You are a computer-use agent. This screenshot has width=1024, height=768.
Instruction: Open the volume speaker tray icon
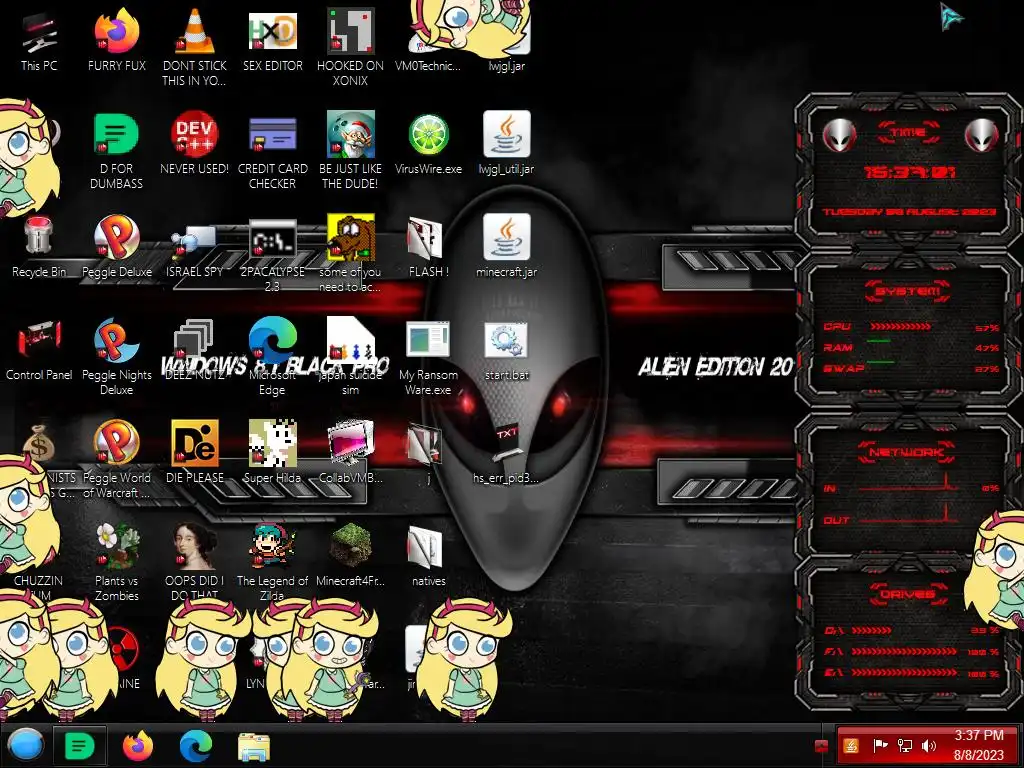coord(929,745)
